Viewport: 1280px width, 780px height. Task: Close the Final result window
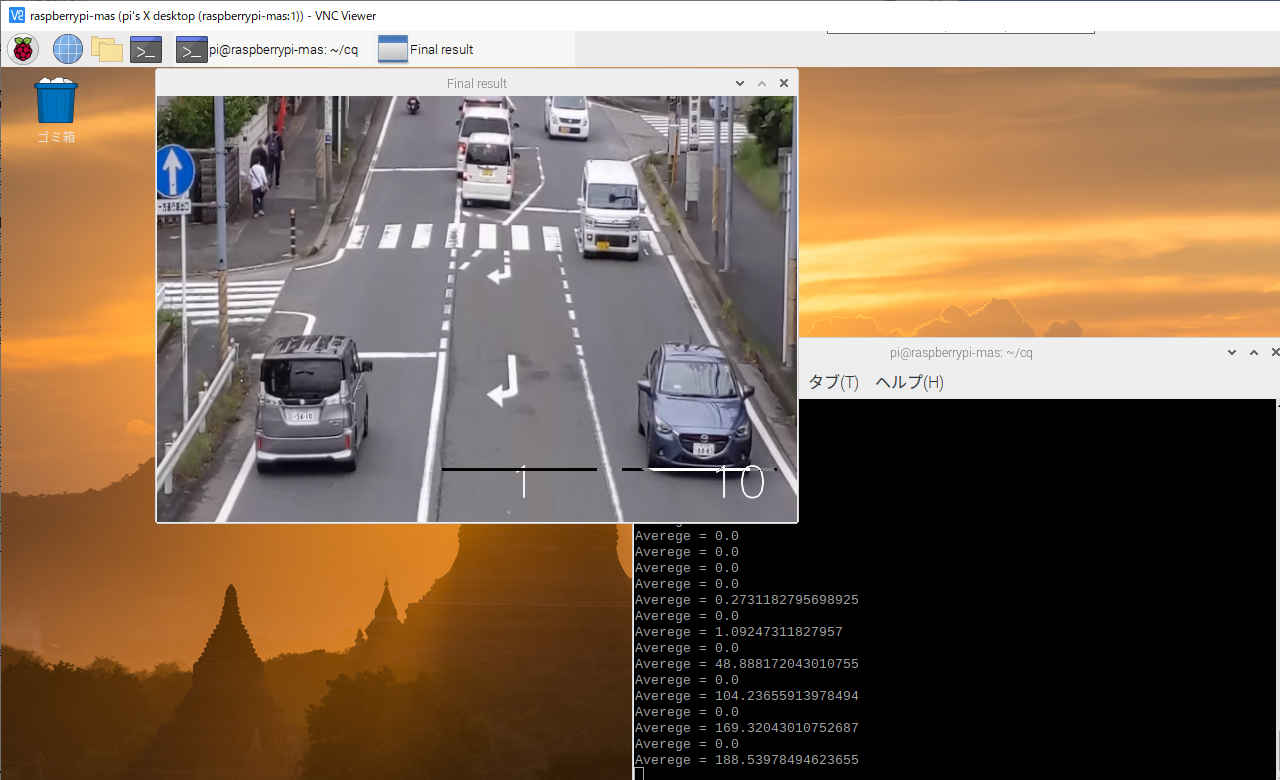[784, 83]
